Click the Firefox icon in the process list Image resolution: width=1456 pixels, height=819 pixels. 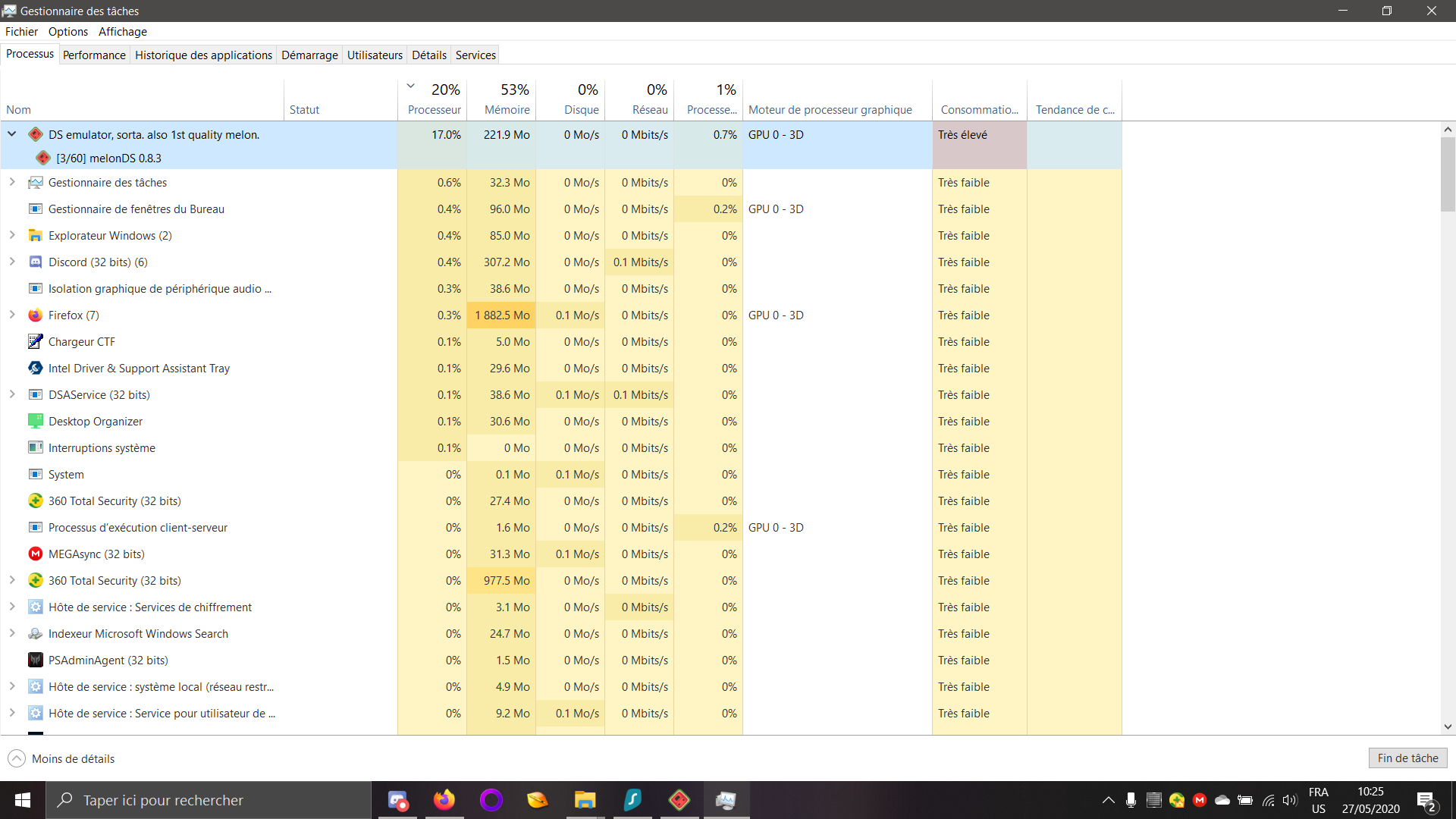click(36, 315)
